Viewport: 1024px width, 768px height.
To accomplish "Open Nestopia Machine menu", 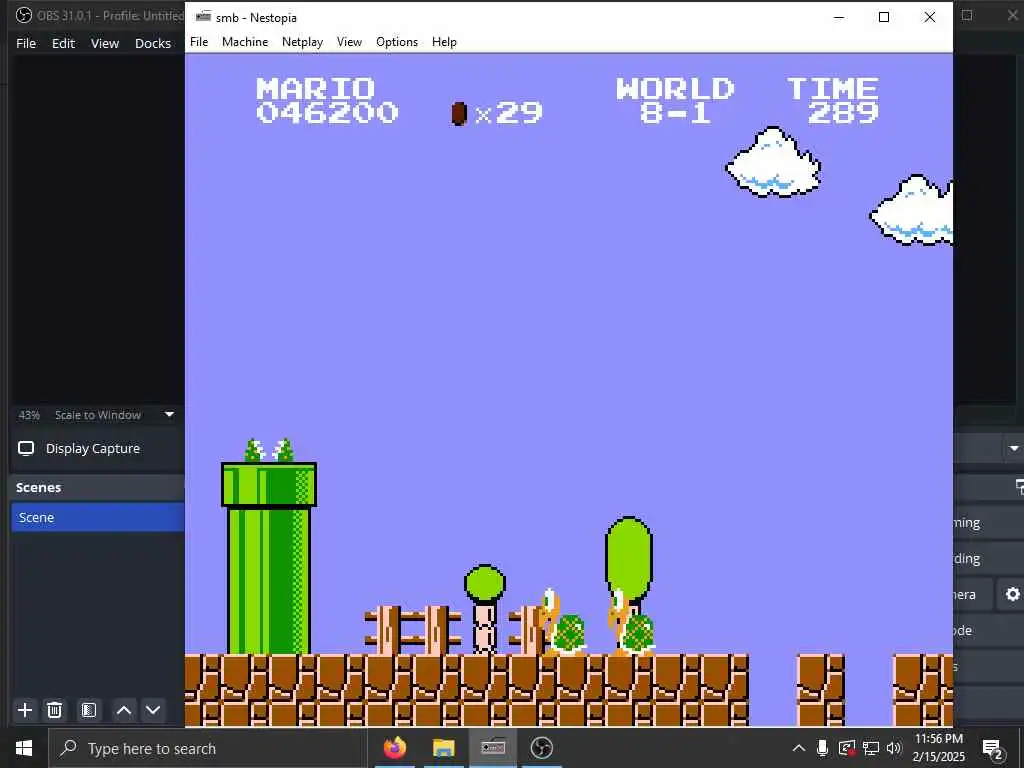I will click(x=245, y=42).
